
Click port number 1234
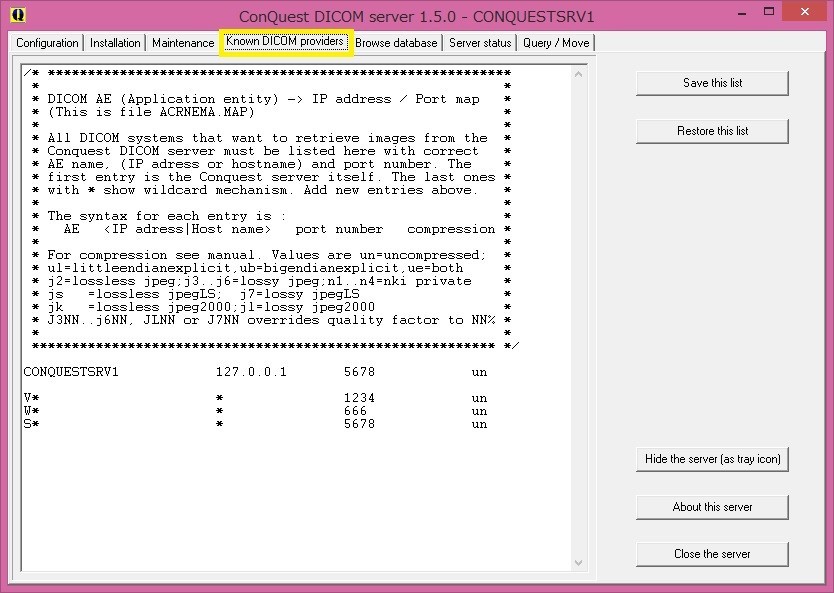(360, 398)
